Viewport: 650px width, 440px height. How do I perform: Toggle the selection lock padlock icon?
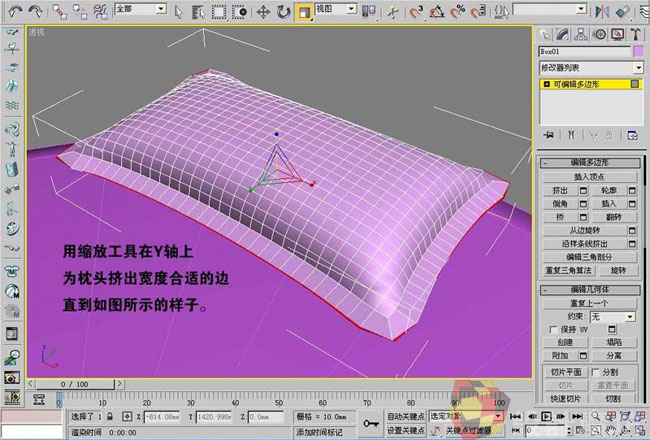pyautogui.click(x=110, y=416)
